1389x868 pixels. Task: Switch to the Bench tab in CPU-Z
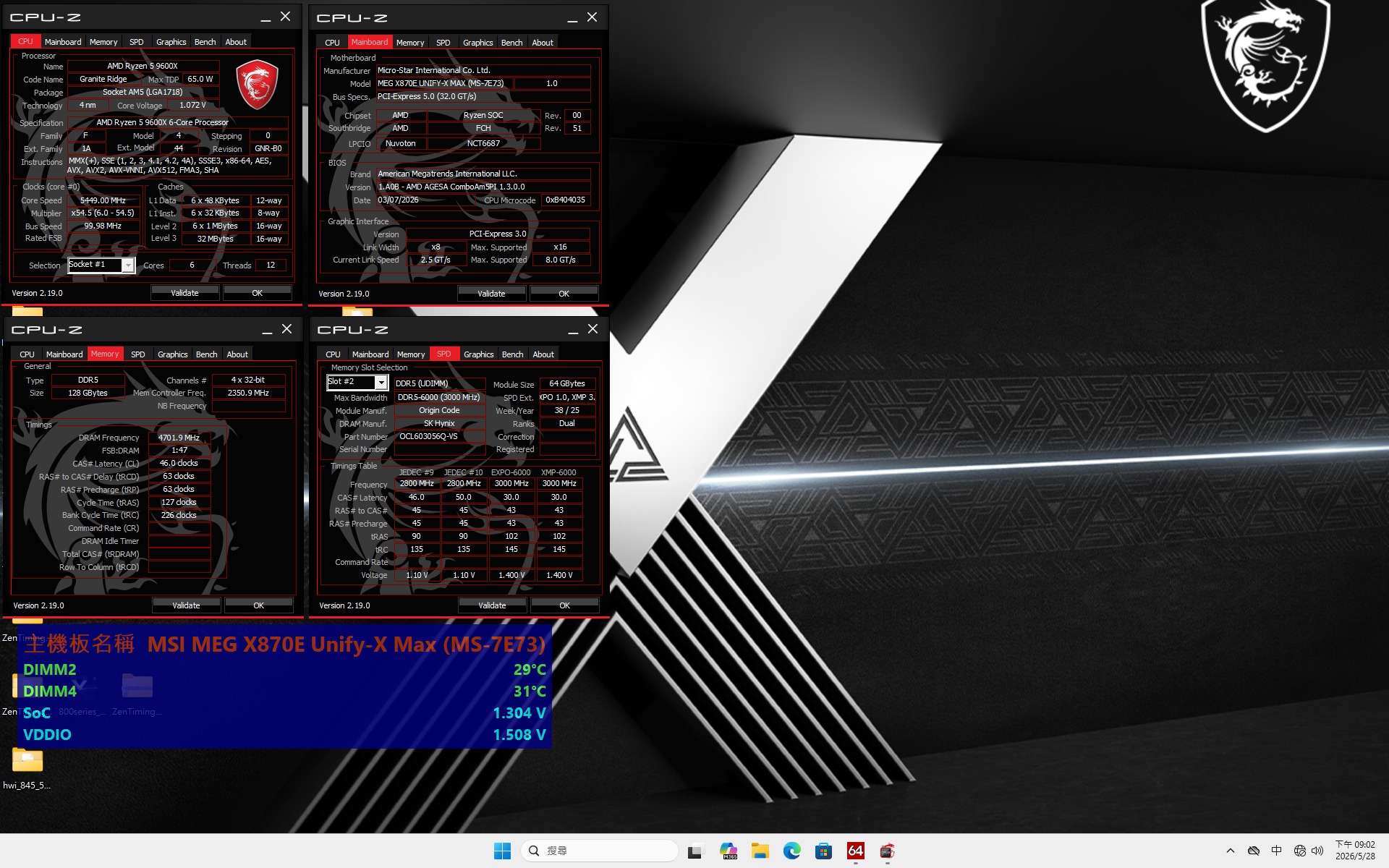click(x=205, y=41)
